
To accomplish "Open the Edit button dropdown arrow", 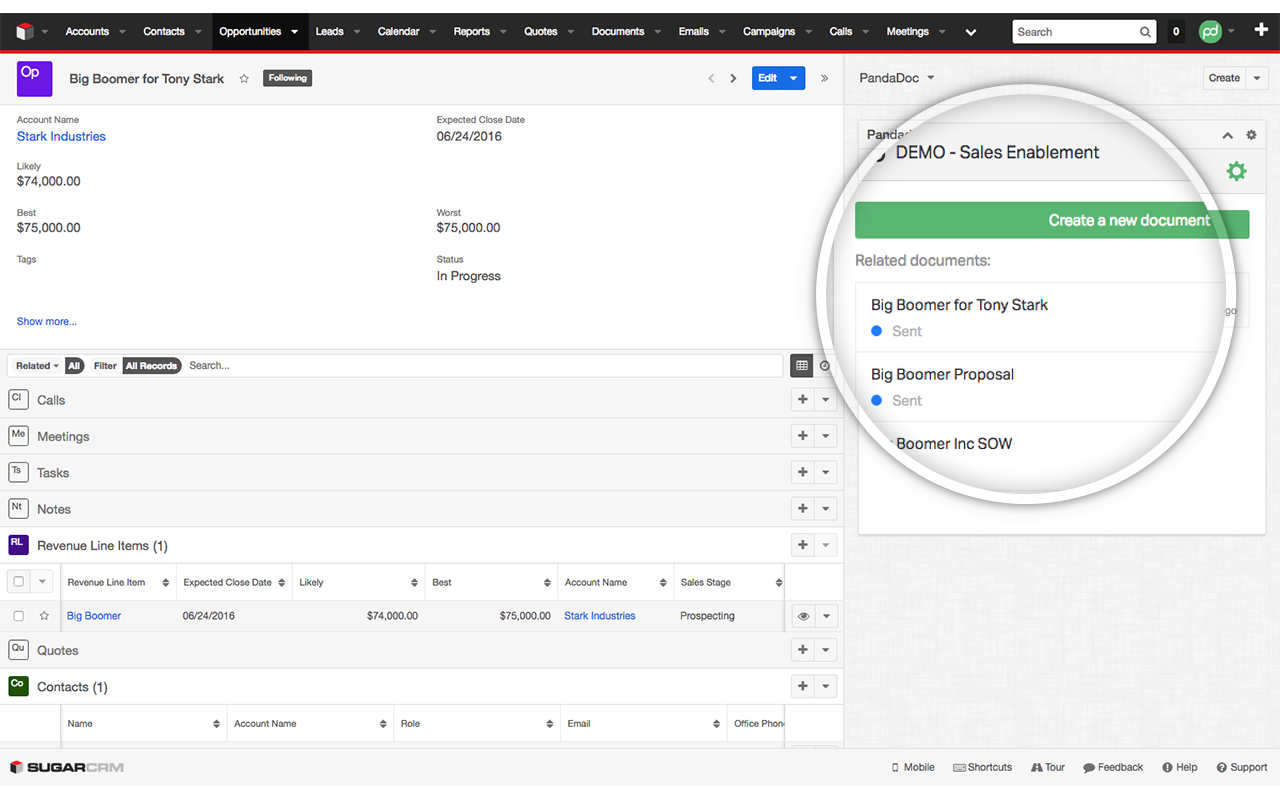I will (794, 78).
